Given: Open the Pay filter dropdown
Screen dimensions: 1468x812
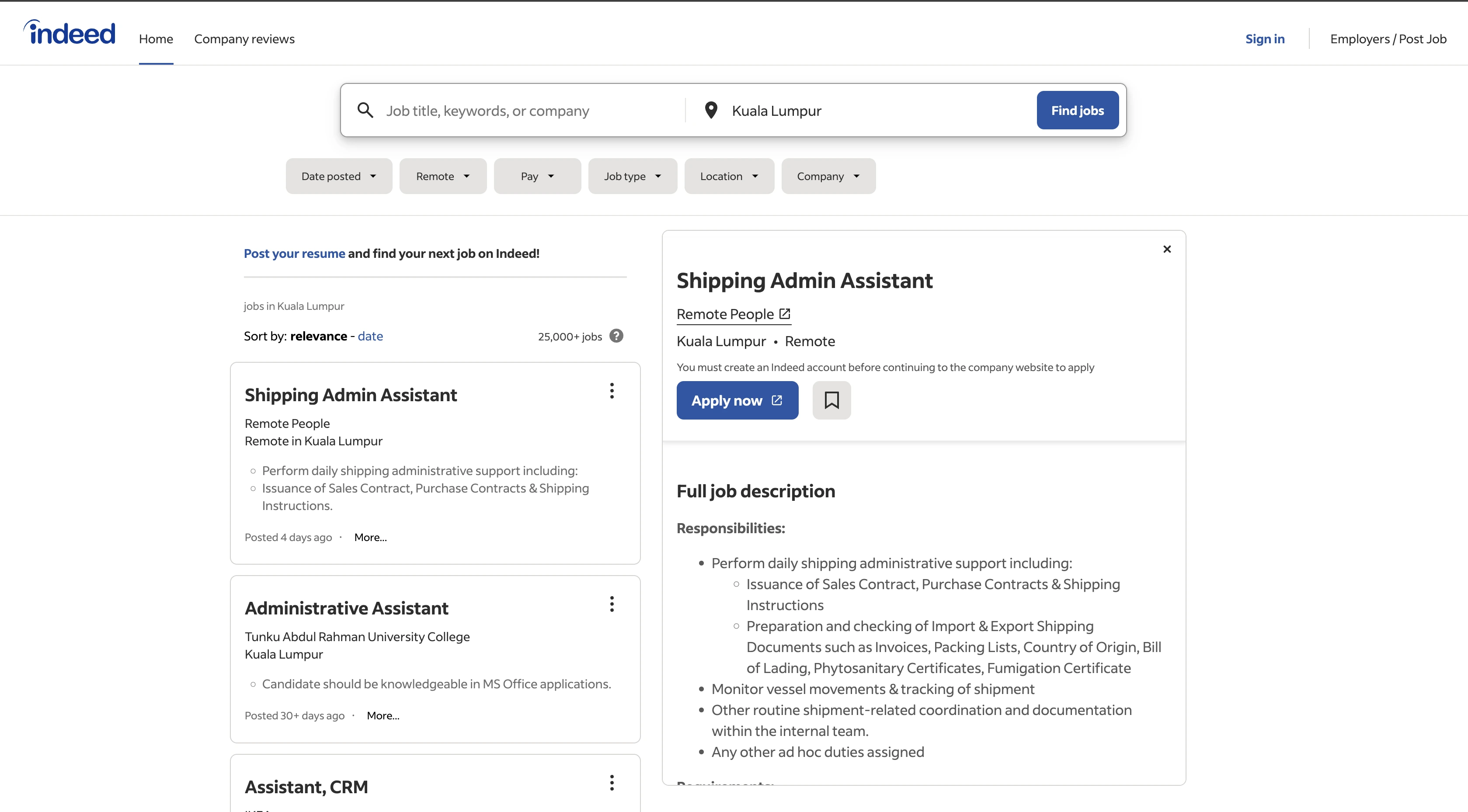Looking at the screenshot, I should (x=537, y=176).
